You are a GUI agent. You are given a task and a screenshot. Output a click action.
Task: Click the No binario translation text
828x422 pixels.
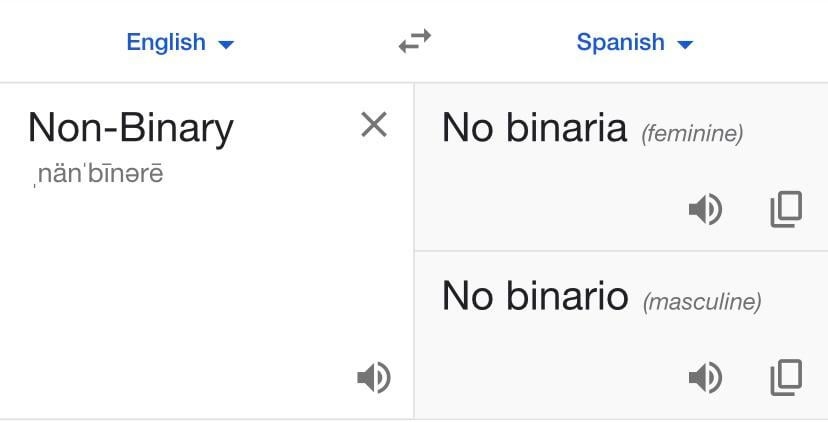pyautogui.click(x=535, y=296)
